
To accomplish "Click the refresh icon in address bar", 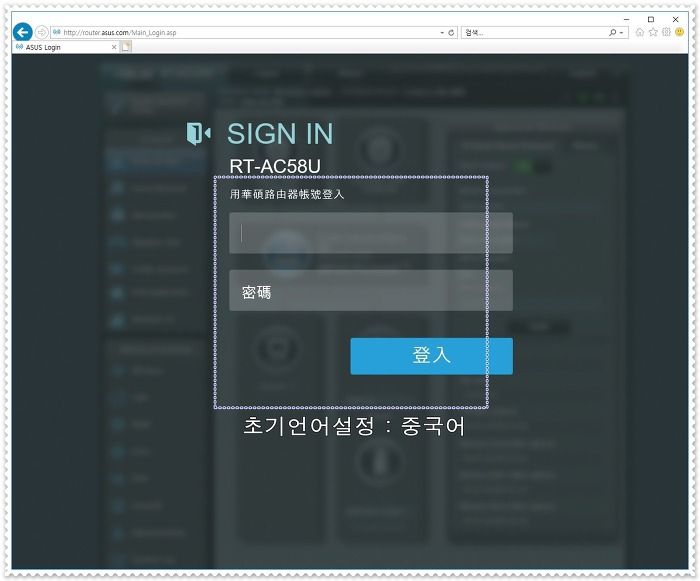I will coord(451,33).
